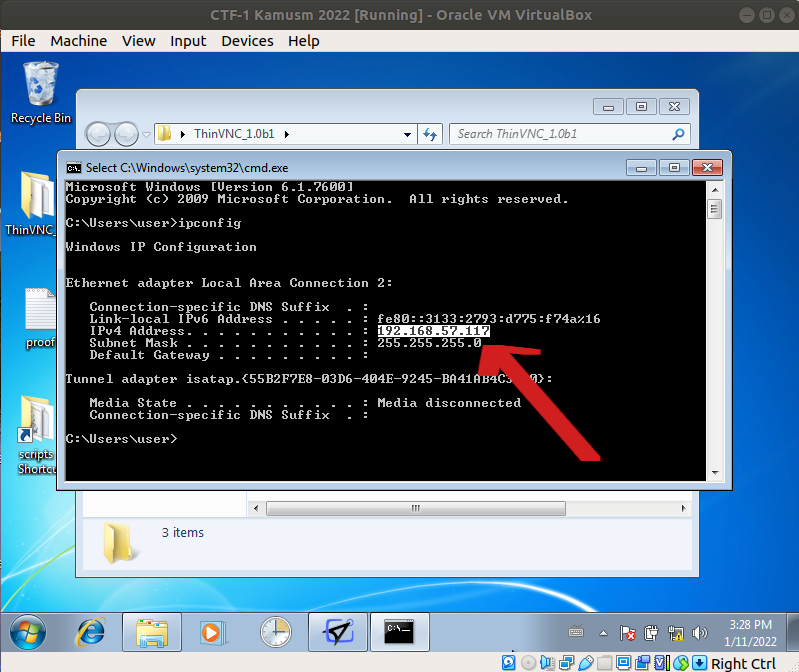Launch Internet Explorer from the taskbar

(x=91, y=632)
